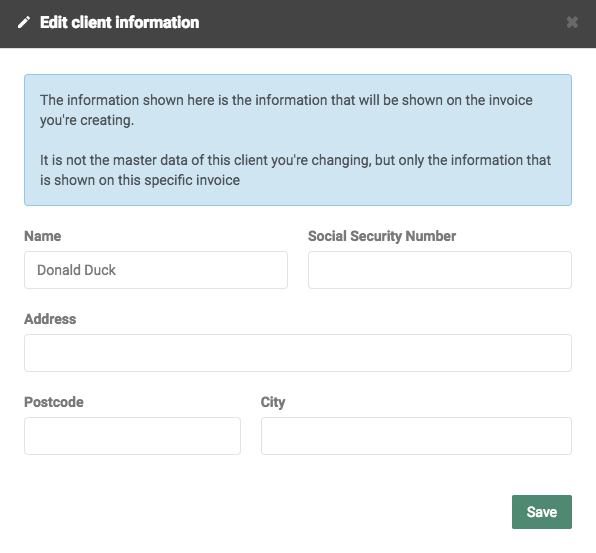Click the Postcode field label
596x553 pixels.
54,402
